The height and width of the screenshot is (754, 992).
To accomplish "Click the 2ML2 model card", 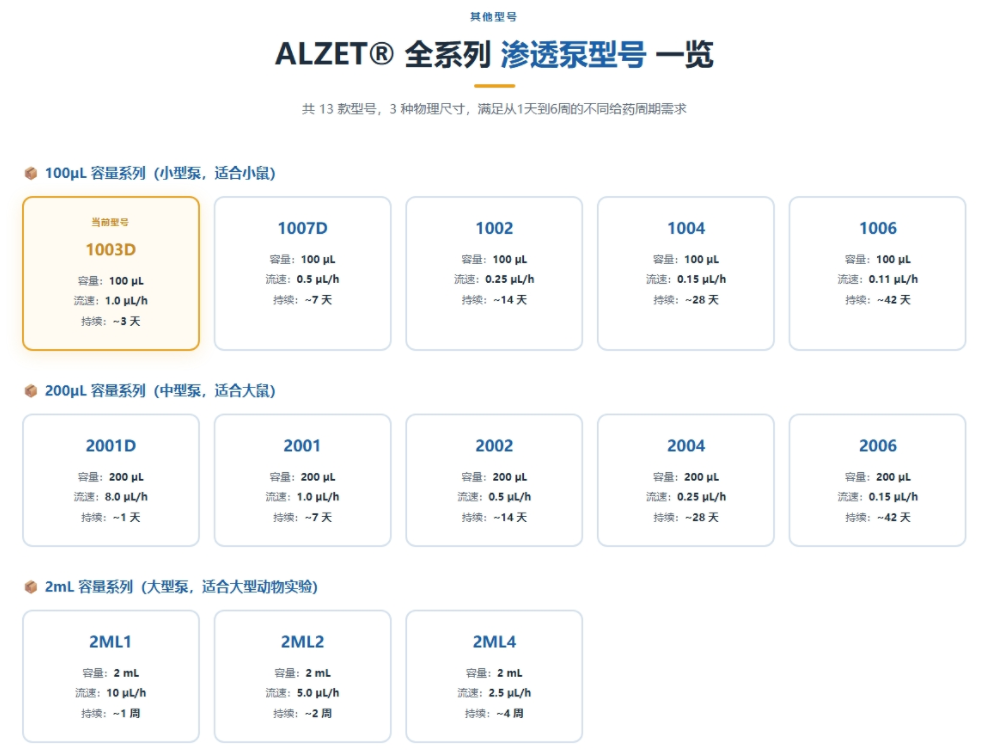I will click(302, 675).
